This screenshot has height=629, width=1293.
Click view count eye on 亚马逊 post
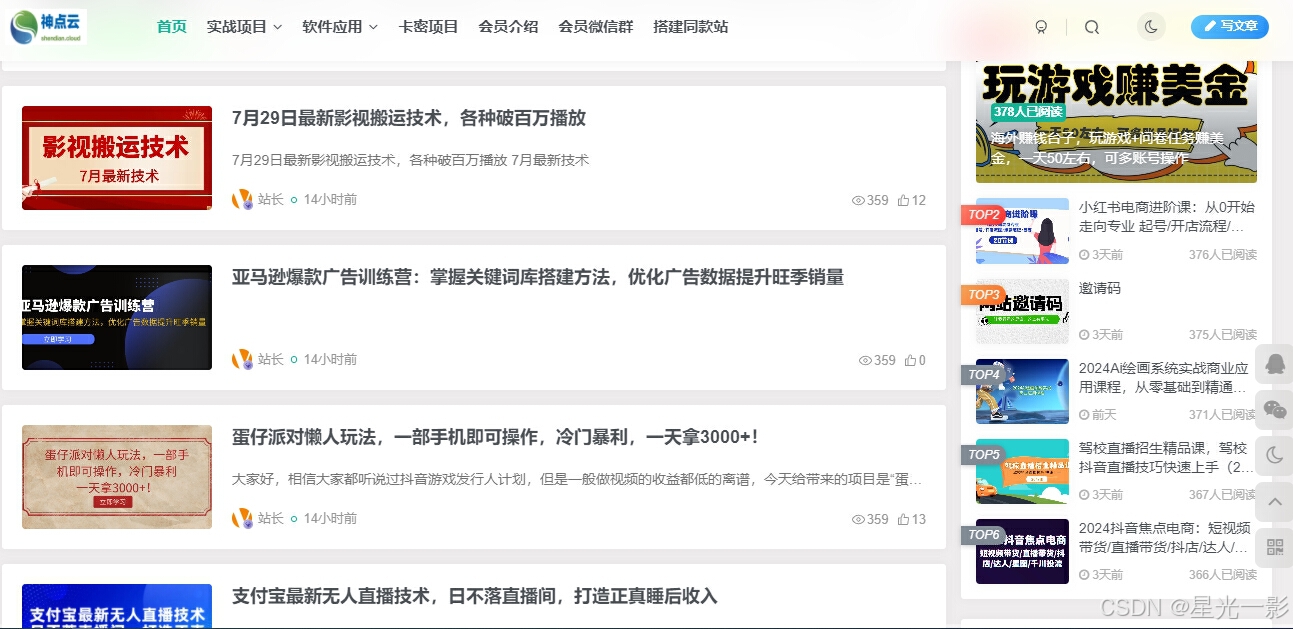click(865, 360)
